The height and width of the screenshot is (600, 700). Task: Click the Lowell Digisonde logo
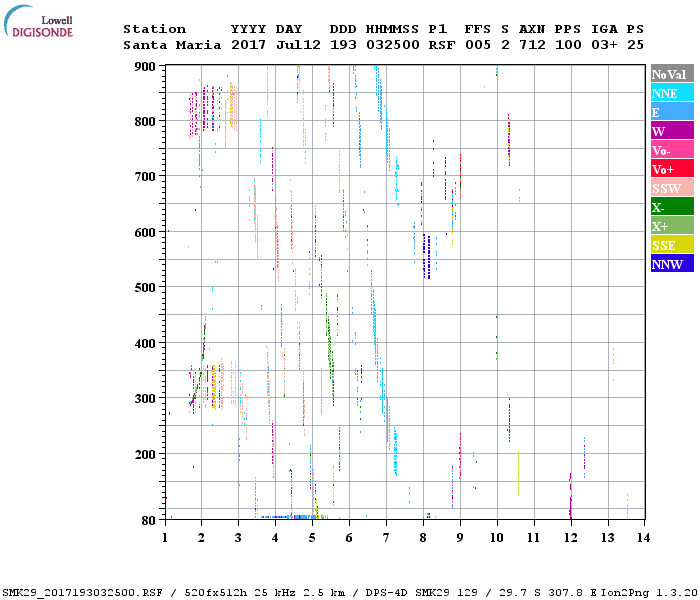click(38, 21)
